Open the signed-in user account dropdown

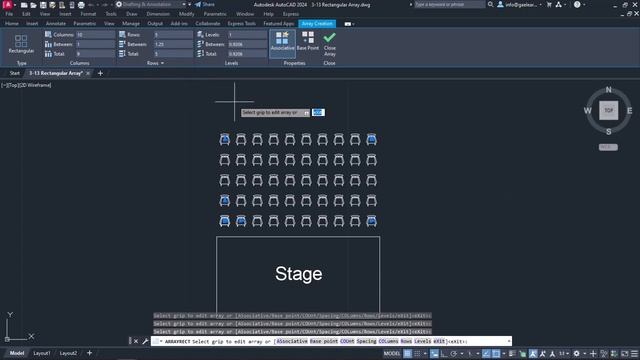click(519, 4)
